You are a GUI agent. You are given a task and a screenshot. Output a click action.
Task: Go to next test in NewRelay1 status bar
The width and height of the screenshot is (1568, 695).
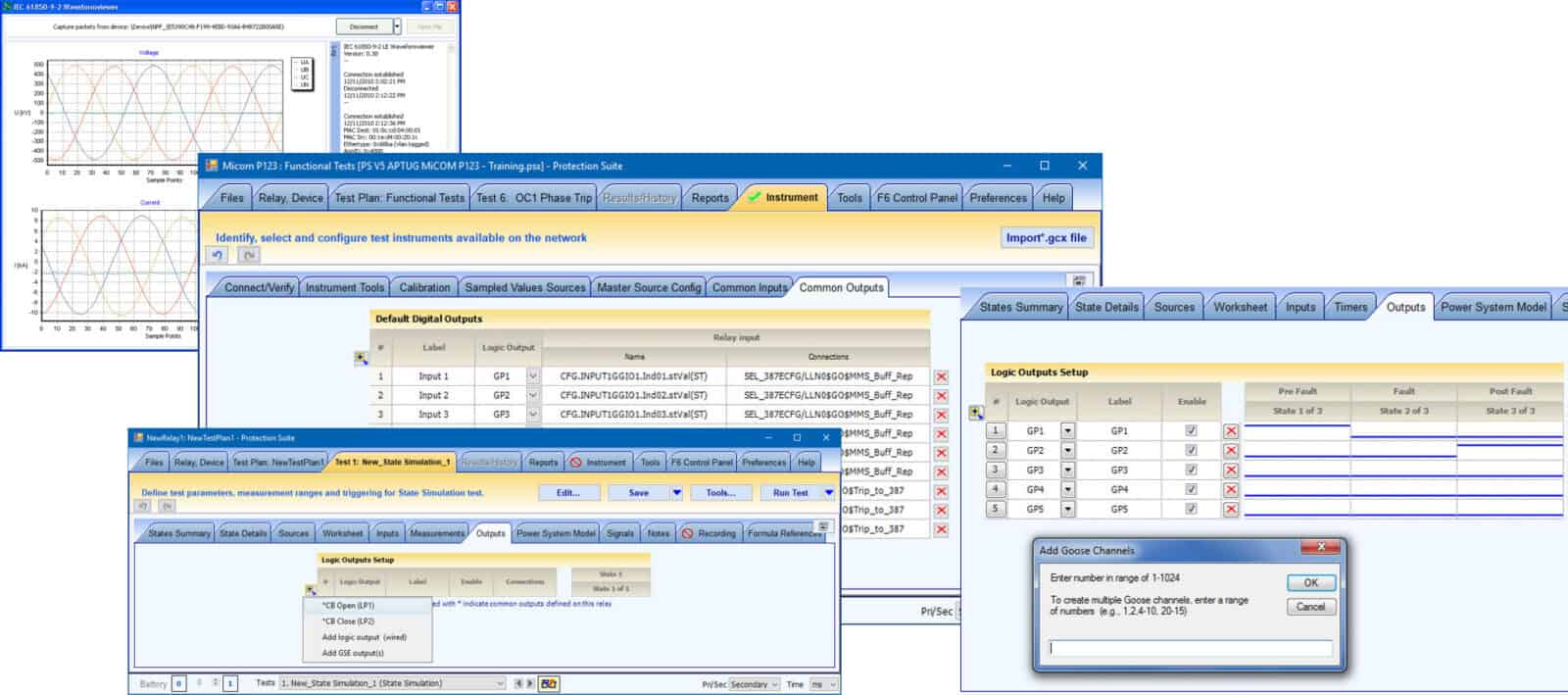coord(530,684)
